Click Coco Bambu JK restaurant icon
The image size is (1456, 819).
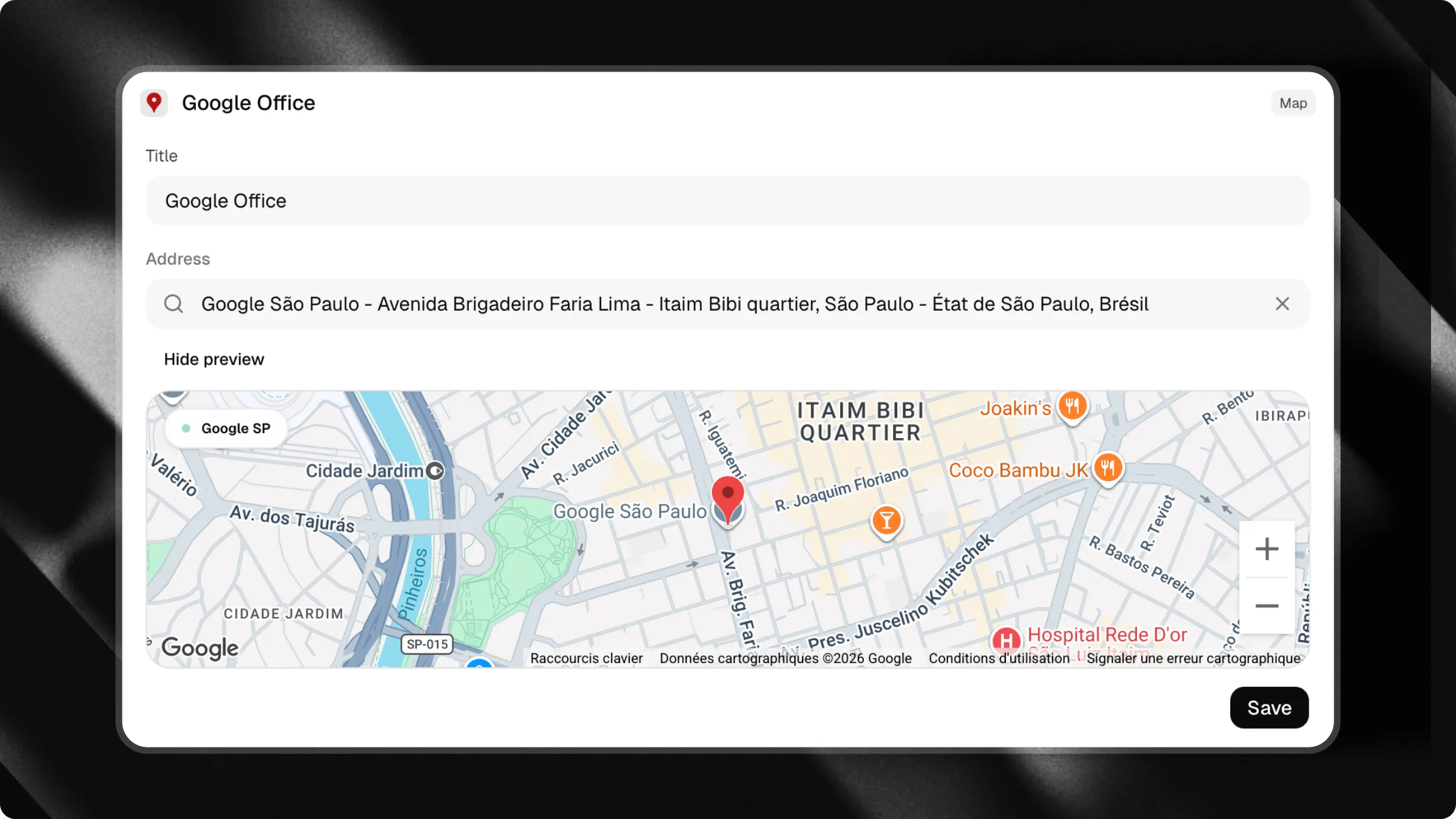(1108, 469)
